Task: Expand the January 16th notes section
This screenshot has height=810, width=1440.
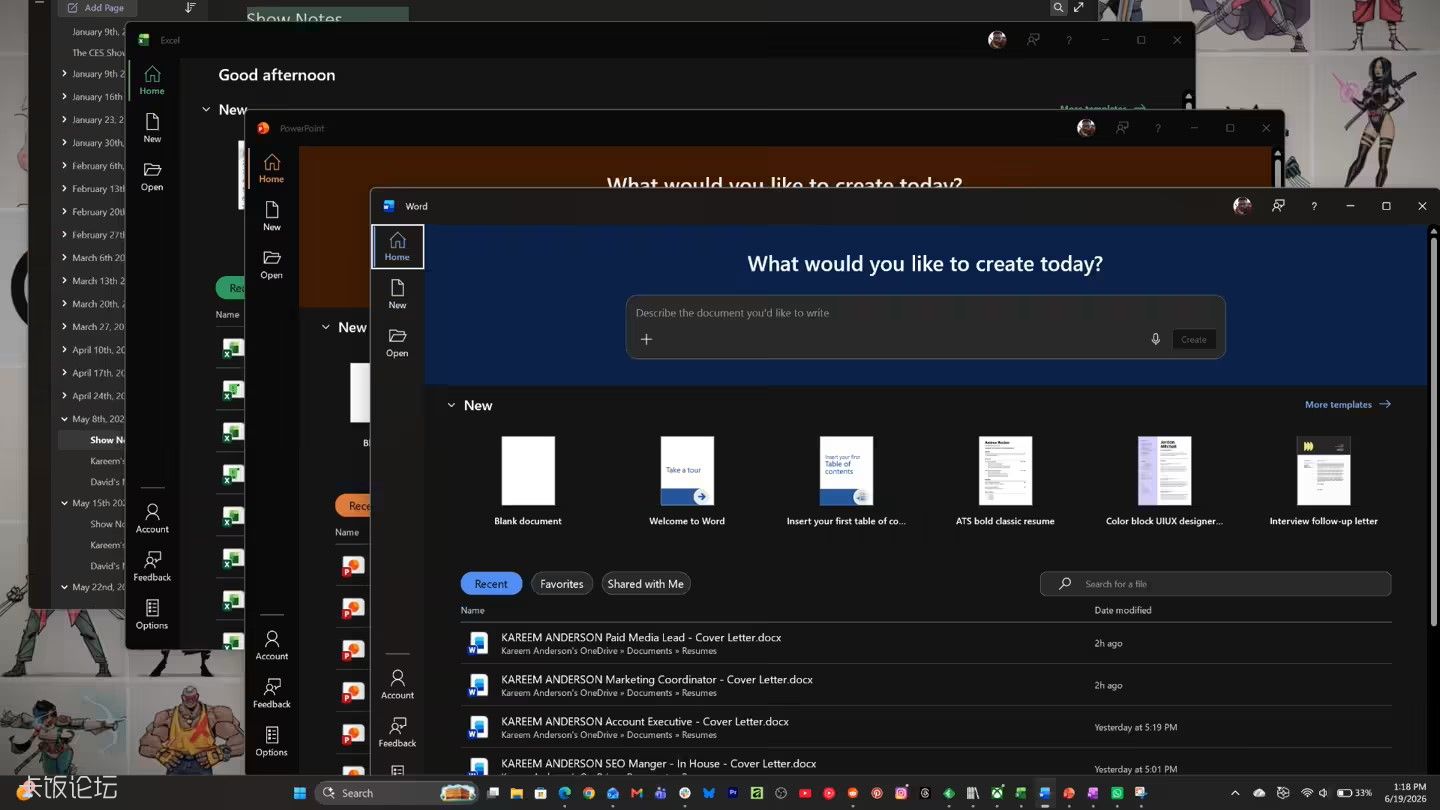Action: [64, 97]
